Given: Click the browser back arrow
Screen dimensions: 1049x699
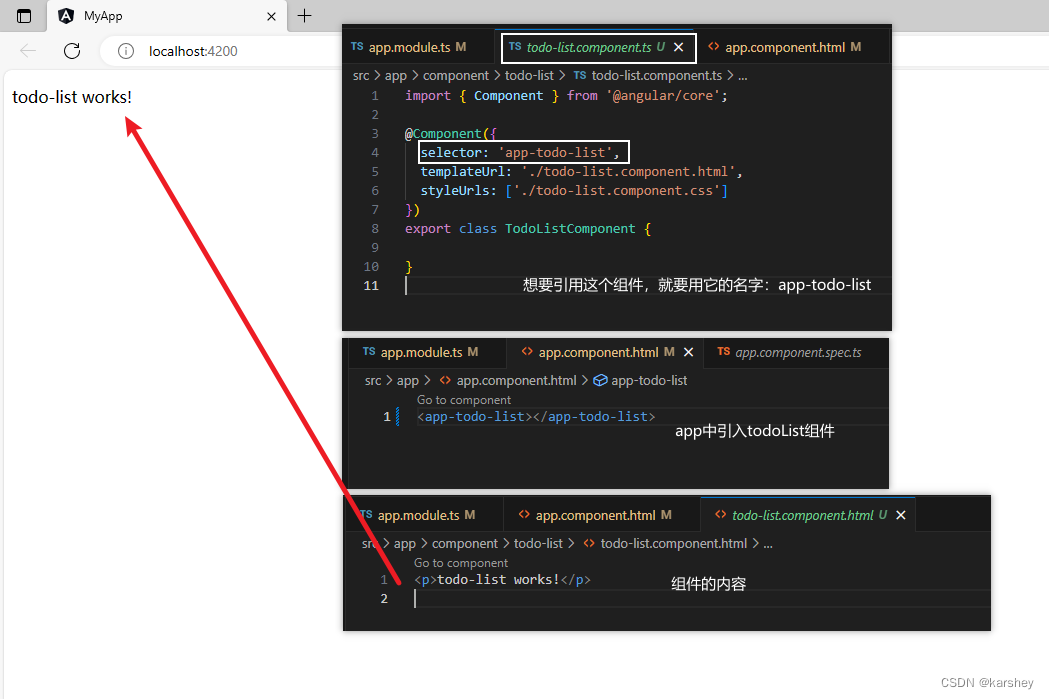Looking at the screenshot, I should 27,51.
